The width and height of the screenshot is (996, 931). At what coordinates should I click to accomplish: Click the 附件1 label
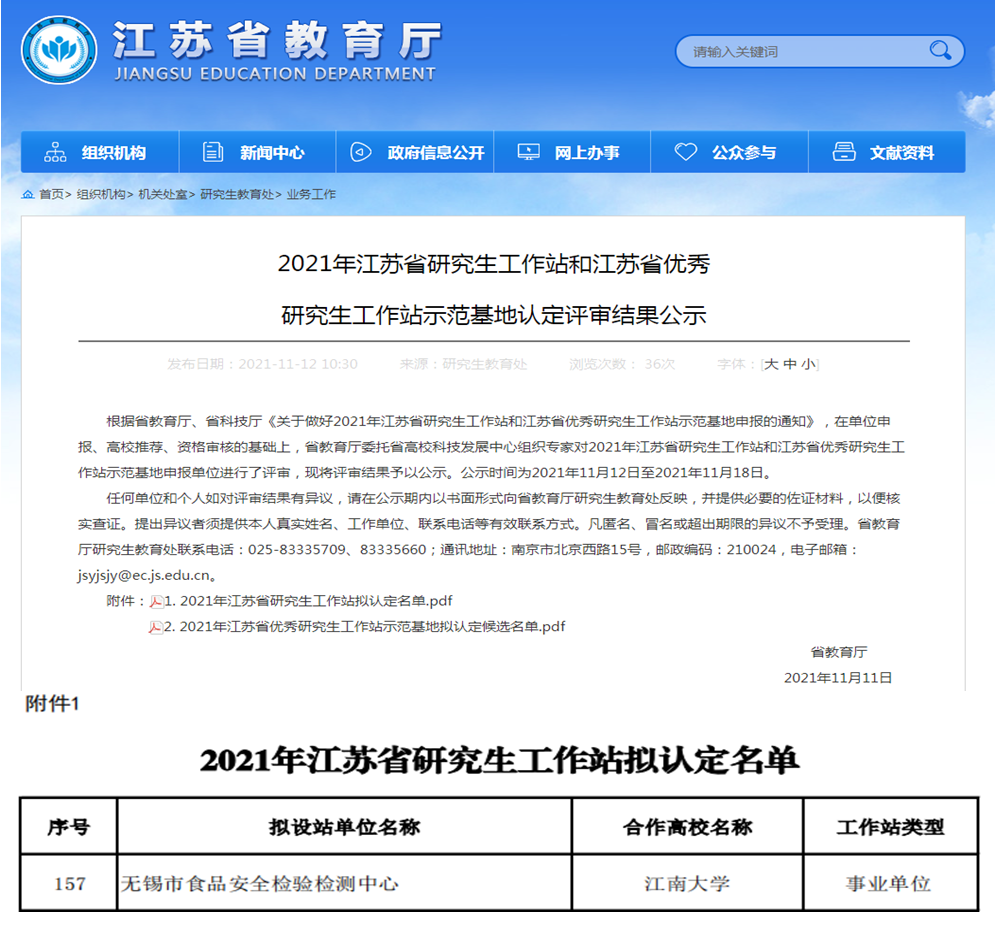click(52, 704)
